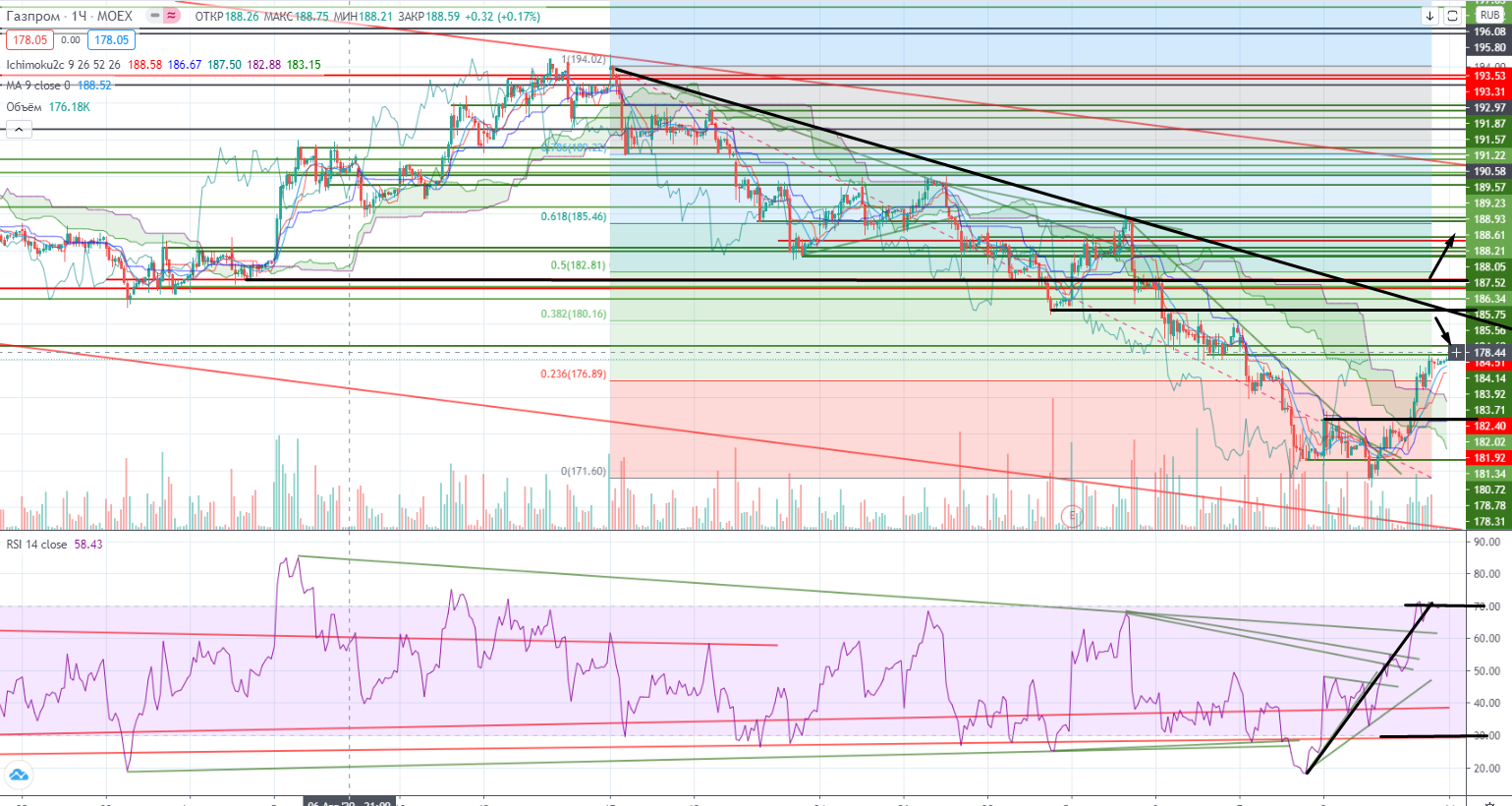Click the grey dash status icon
Screen dimensions: 1512x806
(154, 16)
